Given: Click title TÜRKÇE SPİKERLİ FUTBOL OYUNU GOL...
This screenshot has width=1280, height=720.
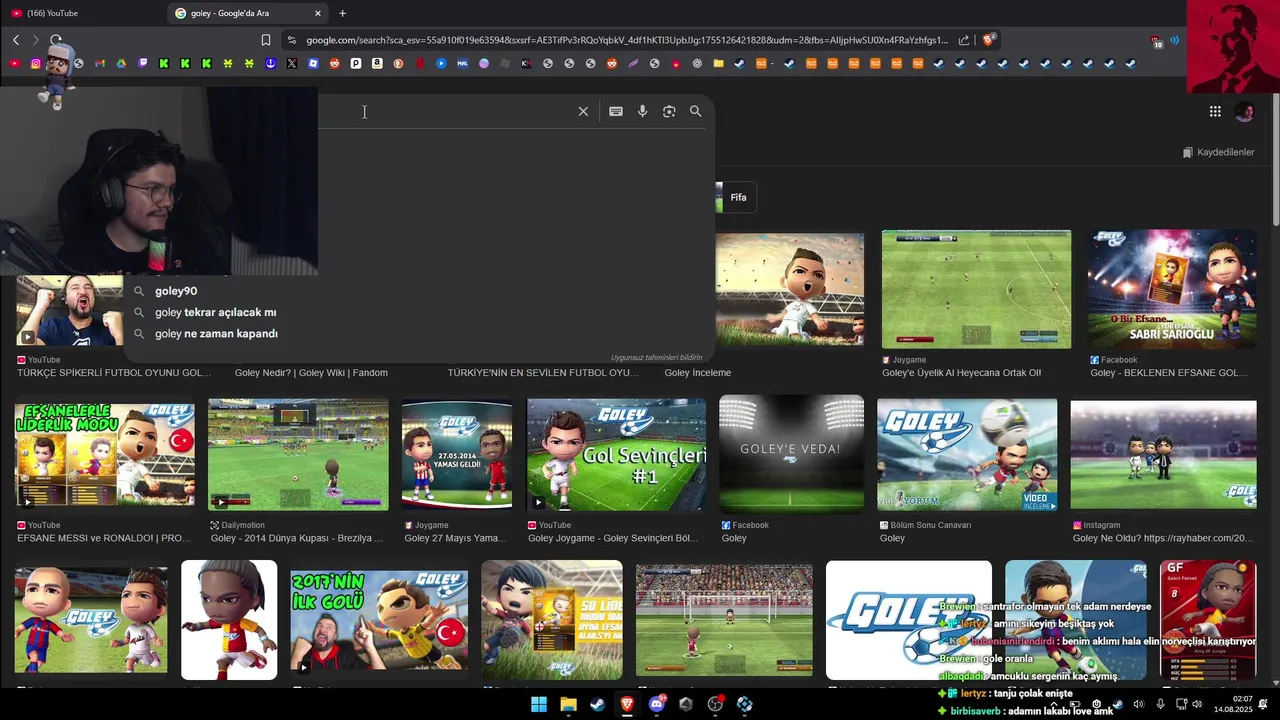Looking at the screenshot, I should click(114, 373).
